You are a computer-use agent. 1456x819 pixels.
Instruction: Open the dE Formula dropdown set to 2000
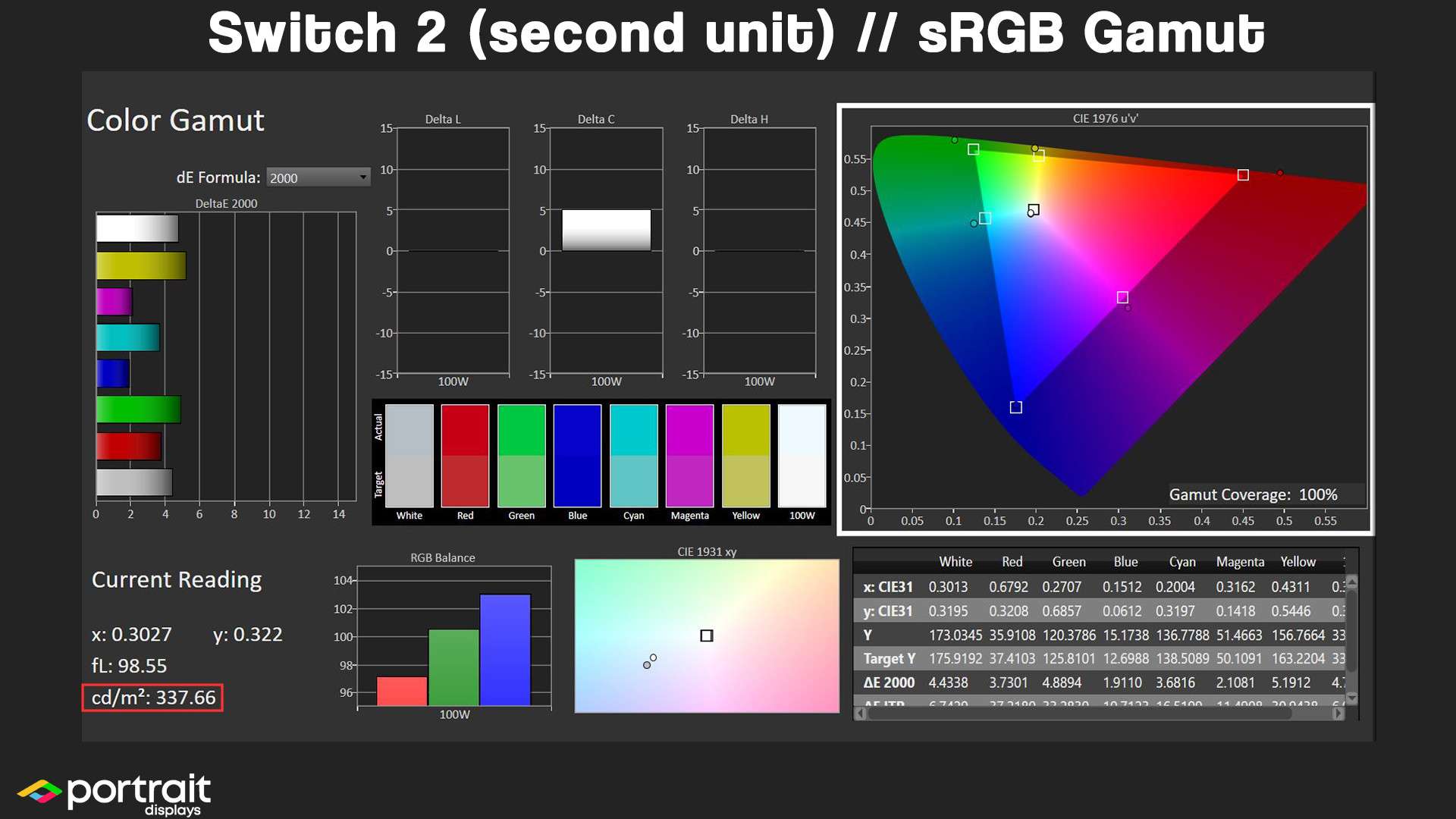(x=318, y=177)
